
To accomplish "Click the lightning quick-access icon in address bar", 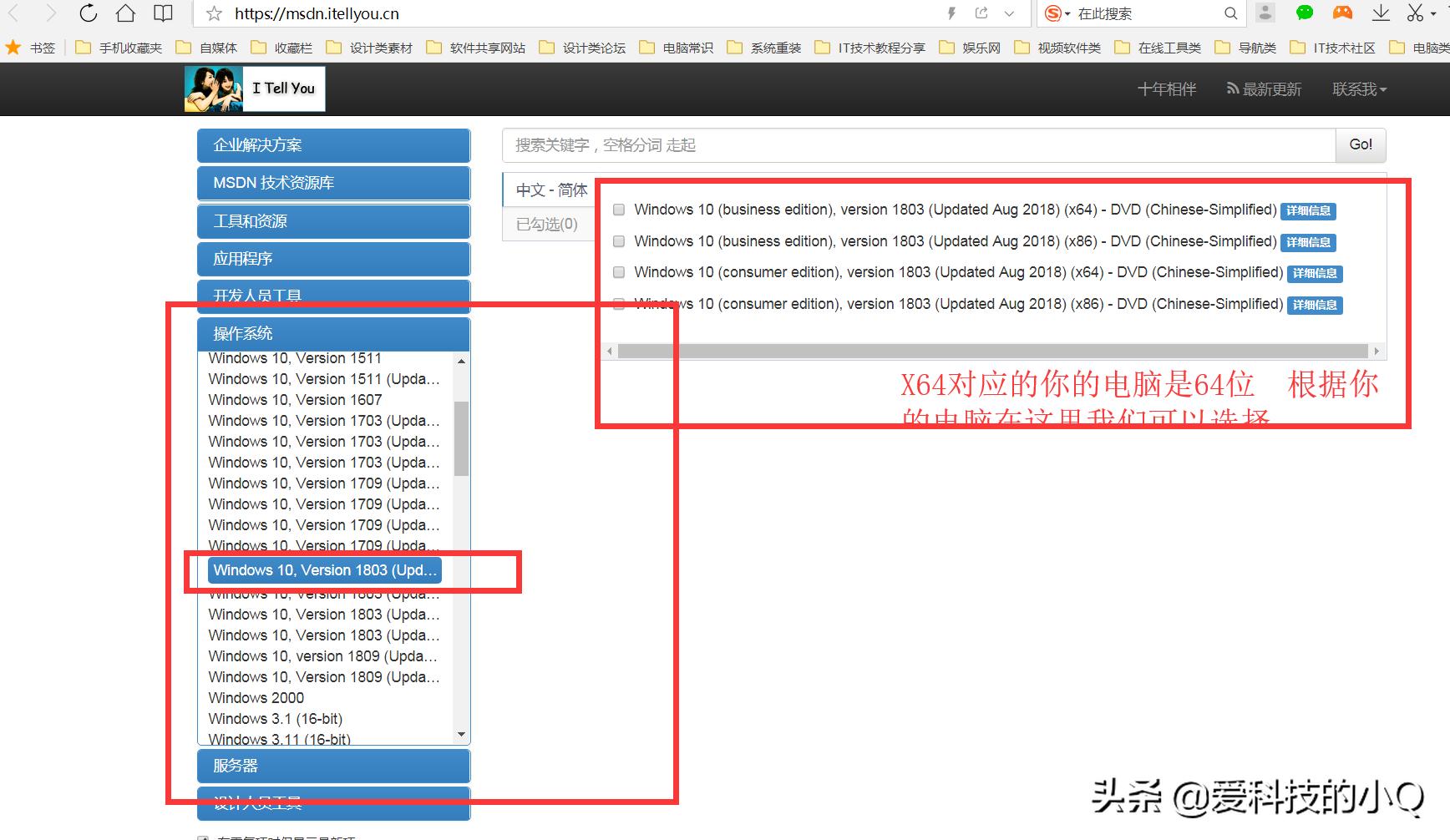I will [951, 13].
